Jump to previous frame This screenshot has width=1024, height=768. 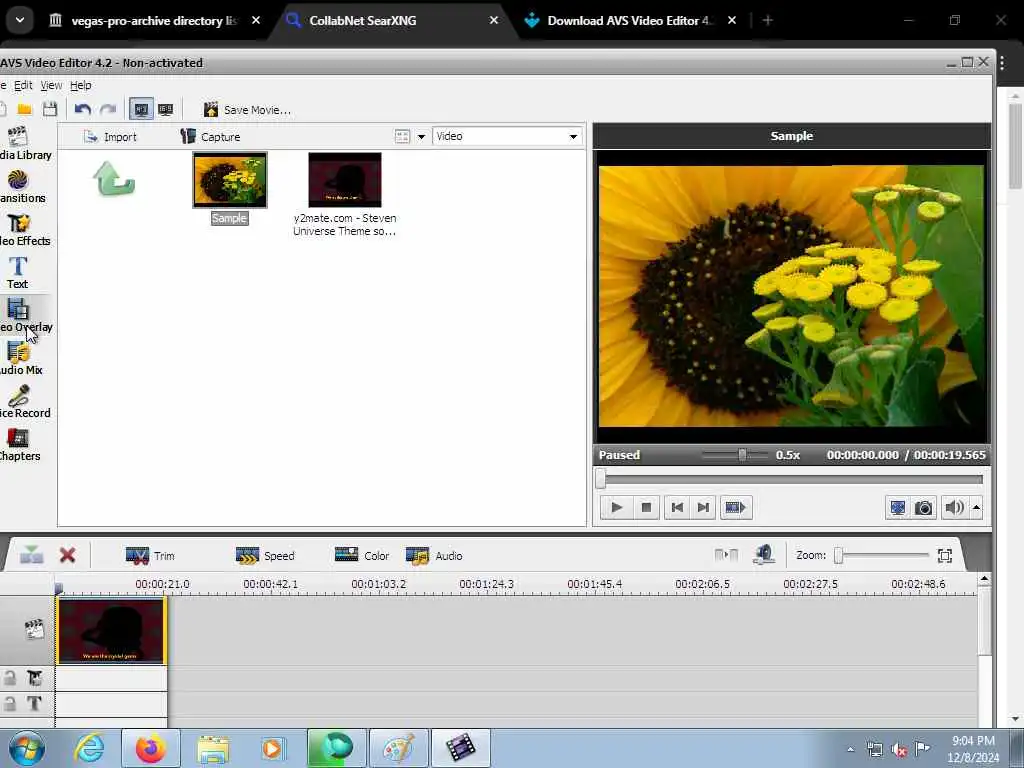click(x=677, y=507)
